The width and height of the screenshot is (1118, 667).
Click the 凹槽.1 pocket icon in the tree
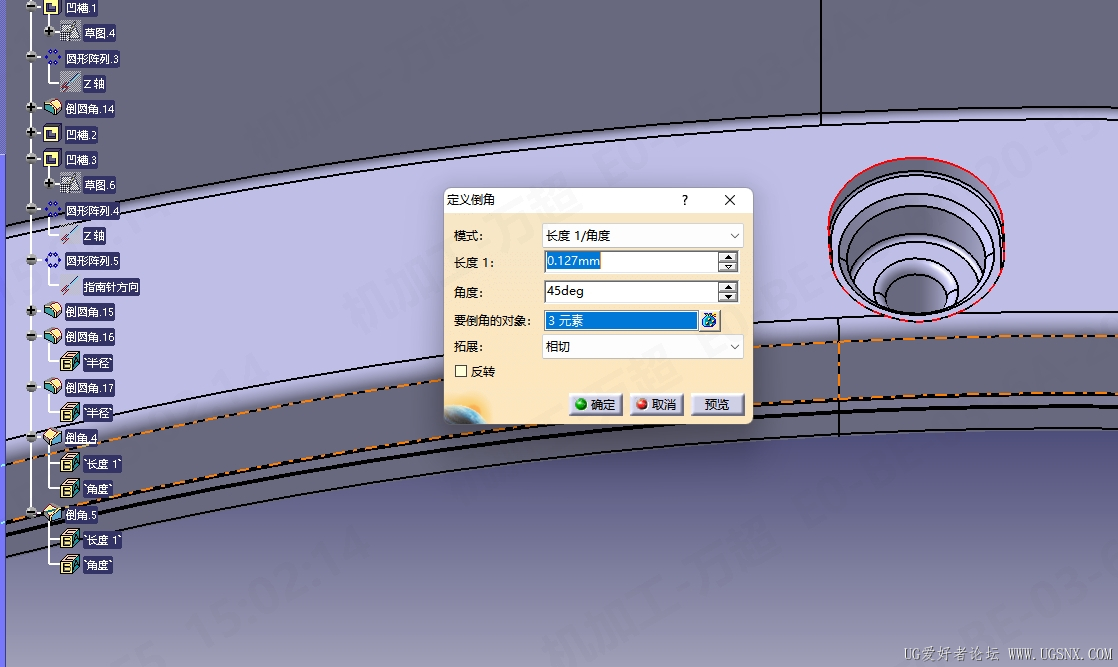point(51,8)
